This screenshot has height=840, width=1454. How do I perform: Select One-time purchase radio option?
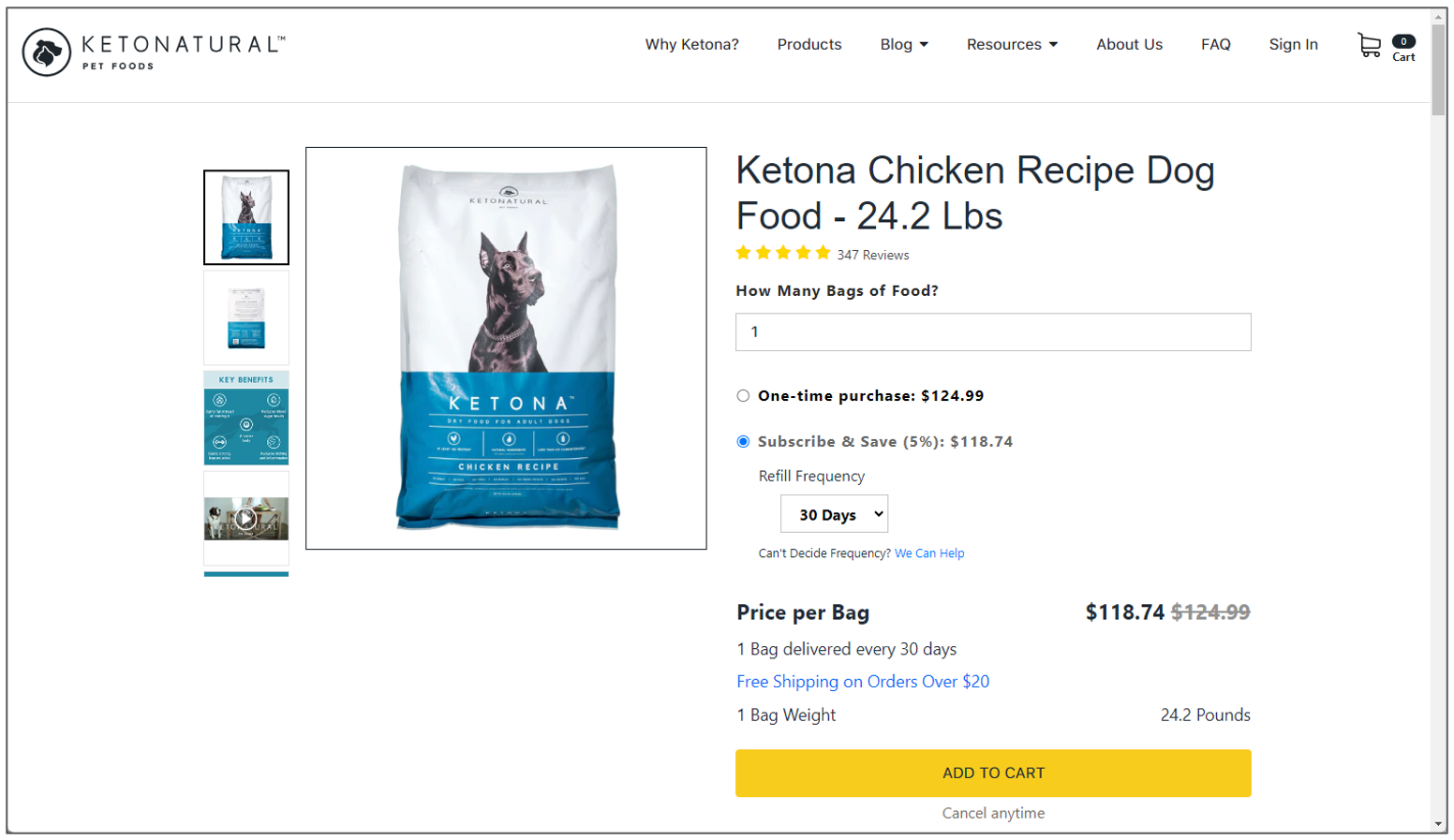pos(743,396)
